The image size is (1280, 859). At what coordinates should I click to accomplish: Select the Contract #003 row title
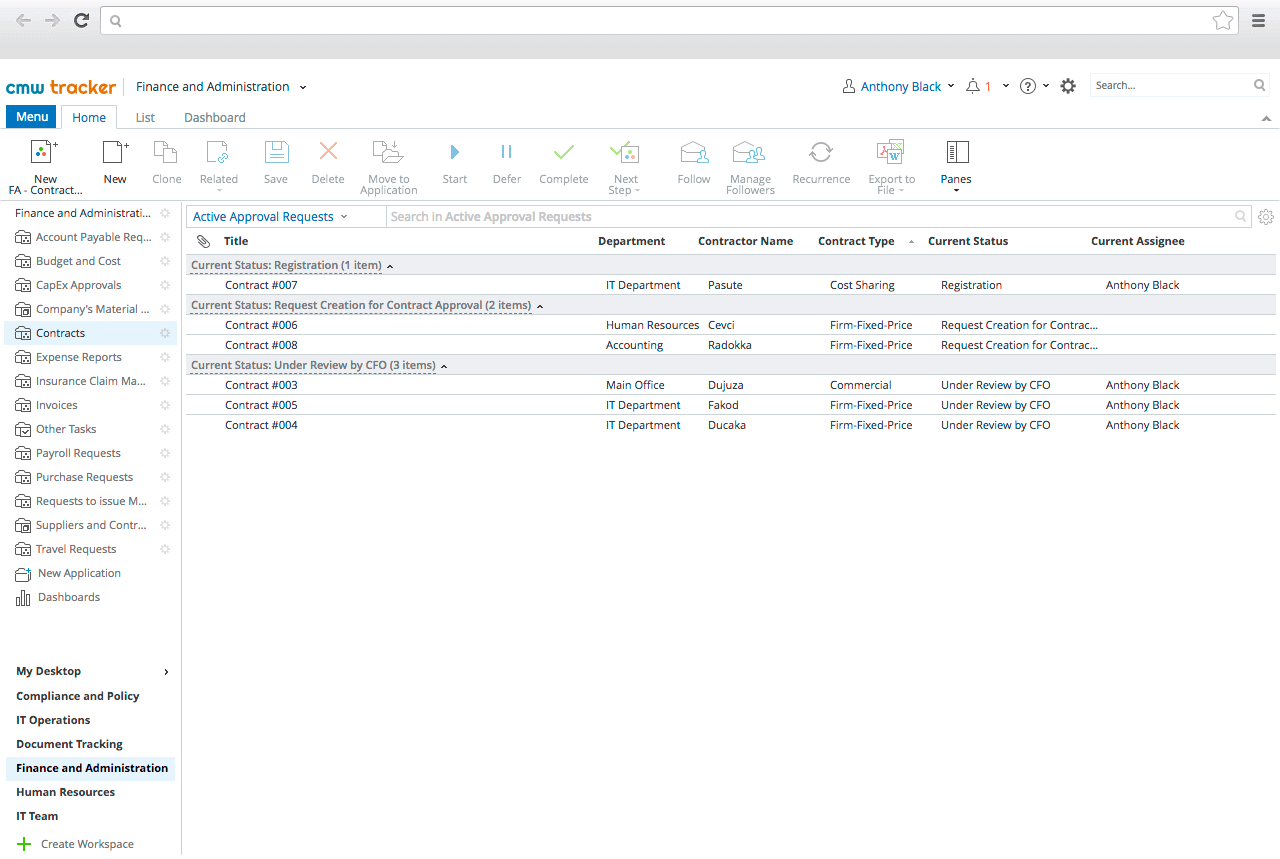coord(261,385)
